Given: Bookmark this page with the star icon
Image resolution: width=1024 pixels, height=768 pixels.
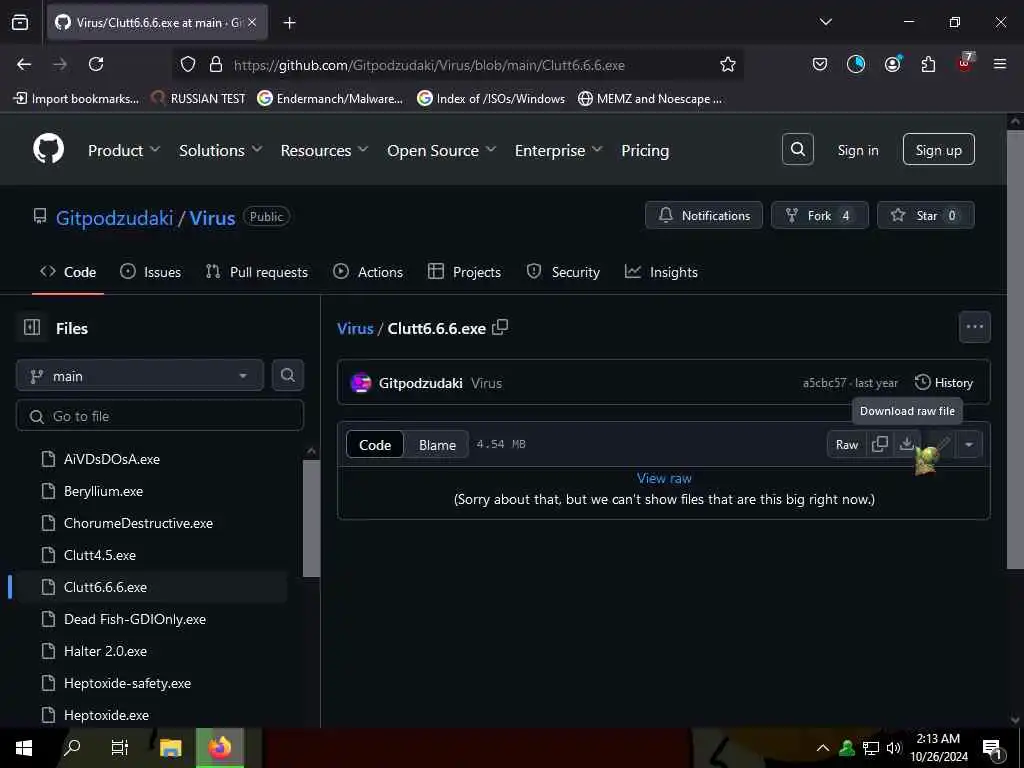Looking at the screenshot, I should pyautogui.click(x=728, y=64).
